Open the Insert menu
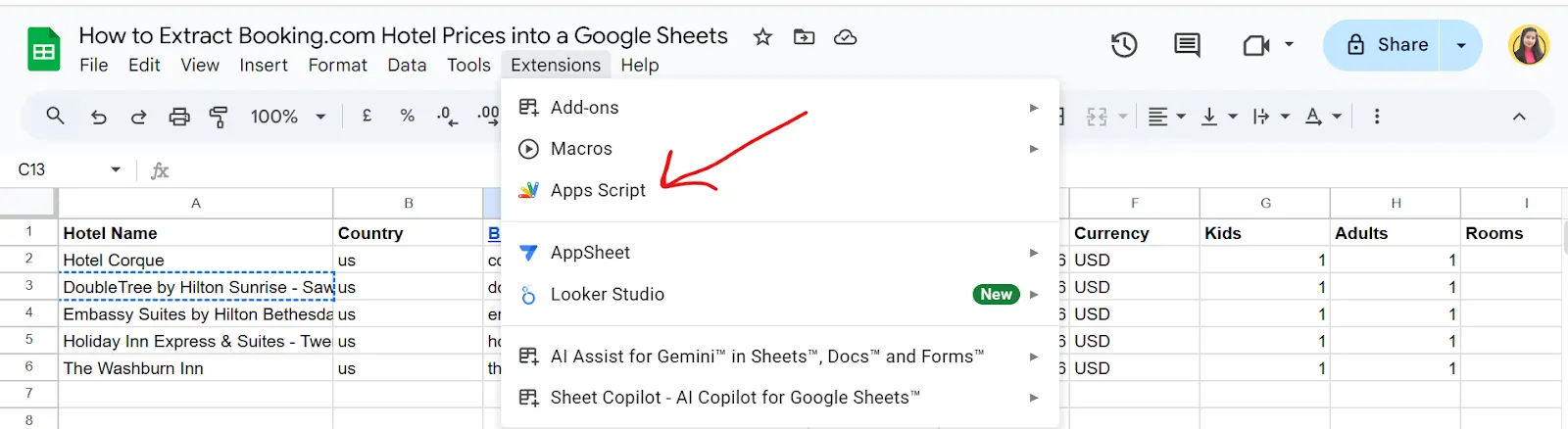The image size is (1568, 429). [x=264, y=65]
